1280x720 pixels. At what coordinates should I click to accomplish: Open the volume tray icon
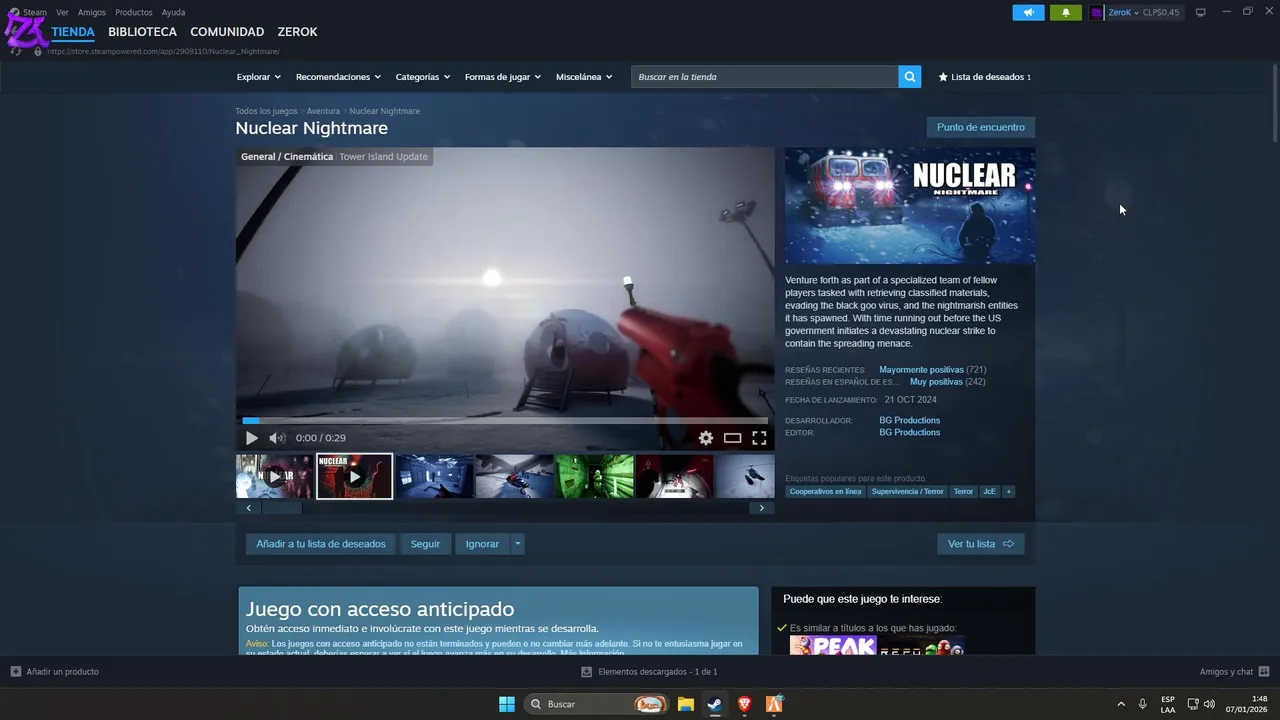click(x=1209, y=704)
